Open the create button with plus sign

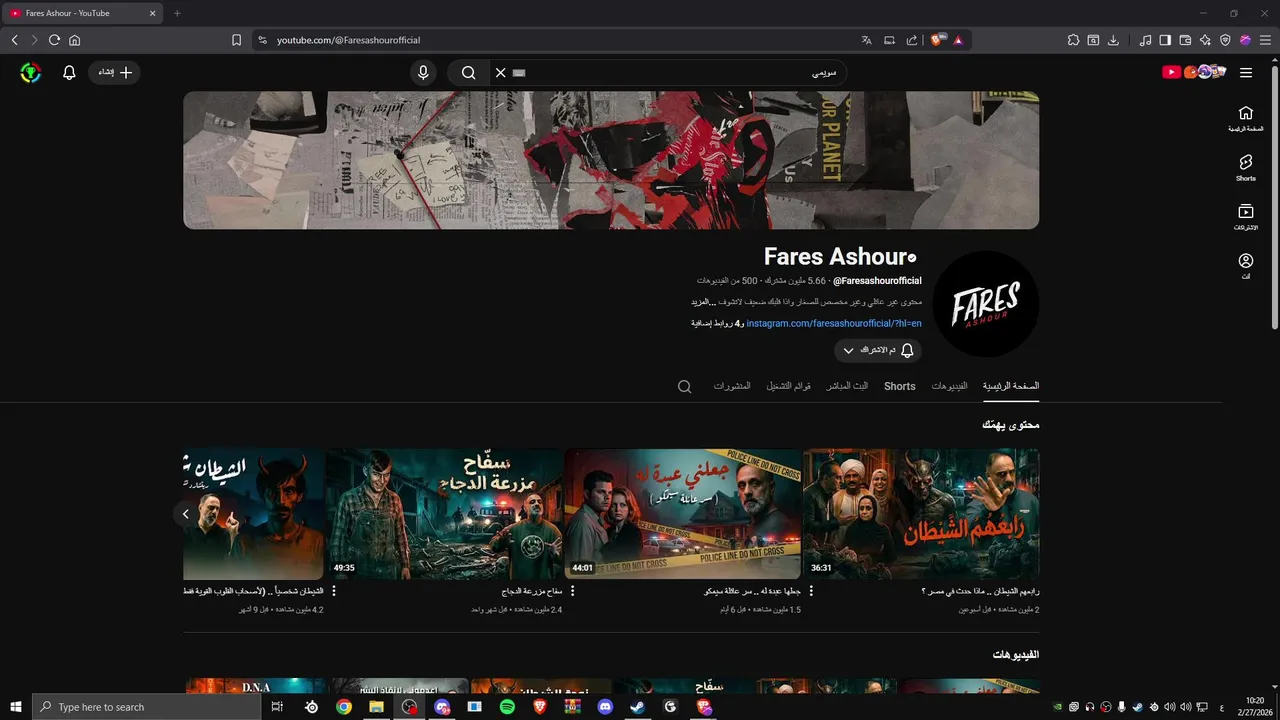[x=114, y=73]
